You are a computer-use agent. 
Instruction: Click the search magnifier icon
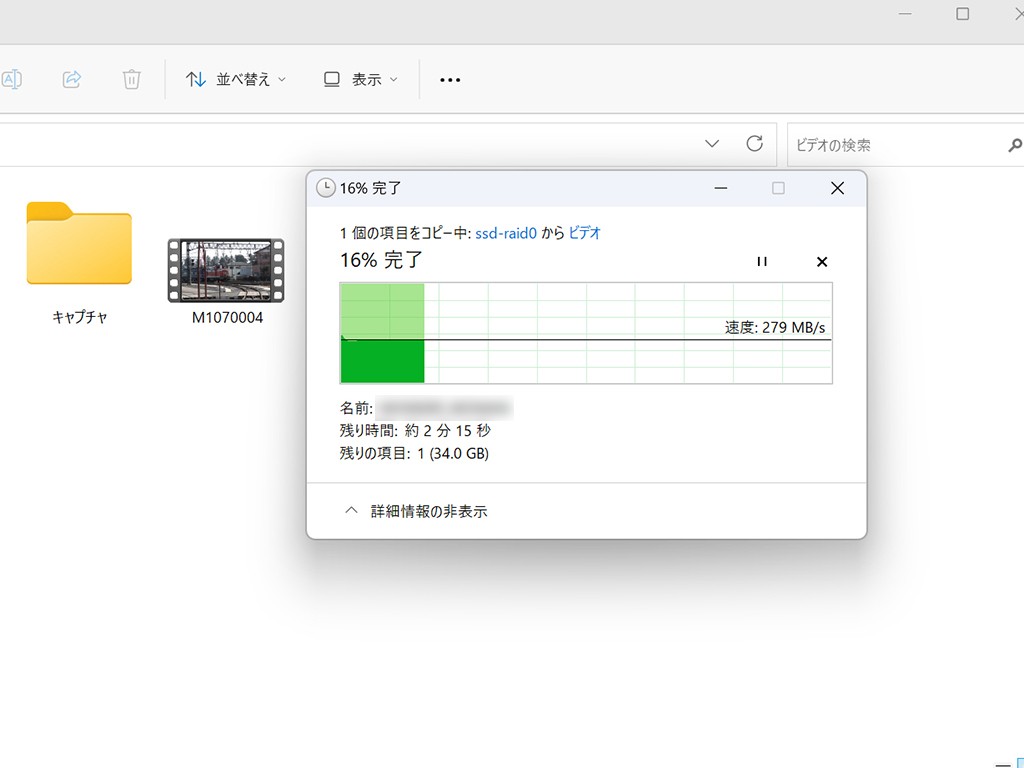pos(1015,145)
